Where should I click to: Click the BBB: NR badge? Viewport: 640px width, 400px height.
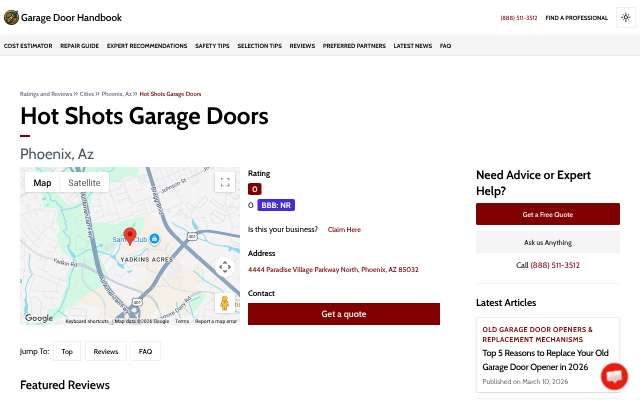pyautogui.click(x=276, y=205)
